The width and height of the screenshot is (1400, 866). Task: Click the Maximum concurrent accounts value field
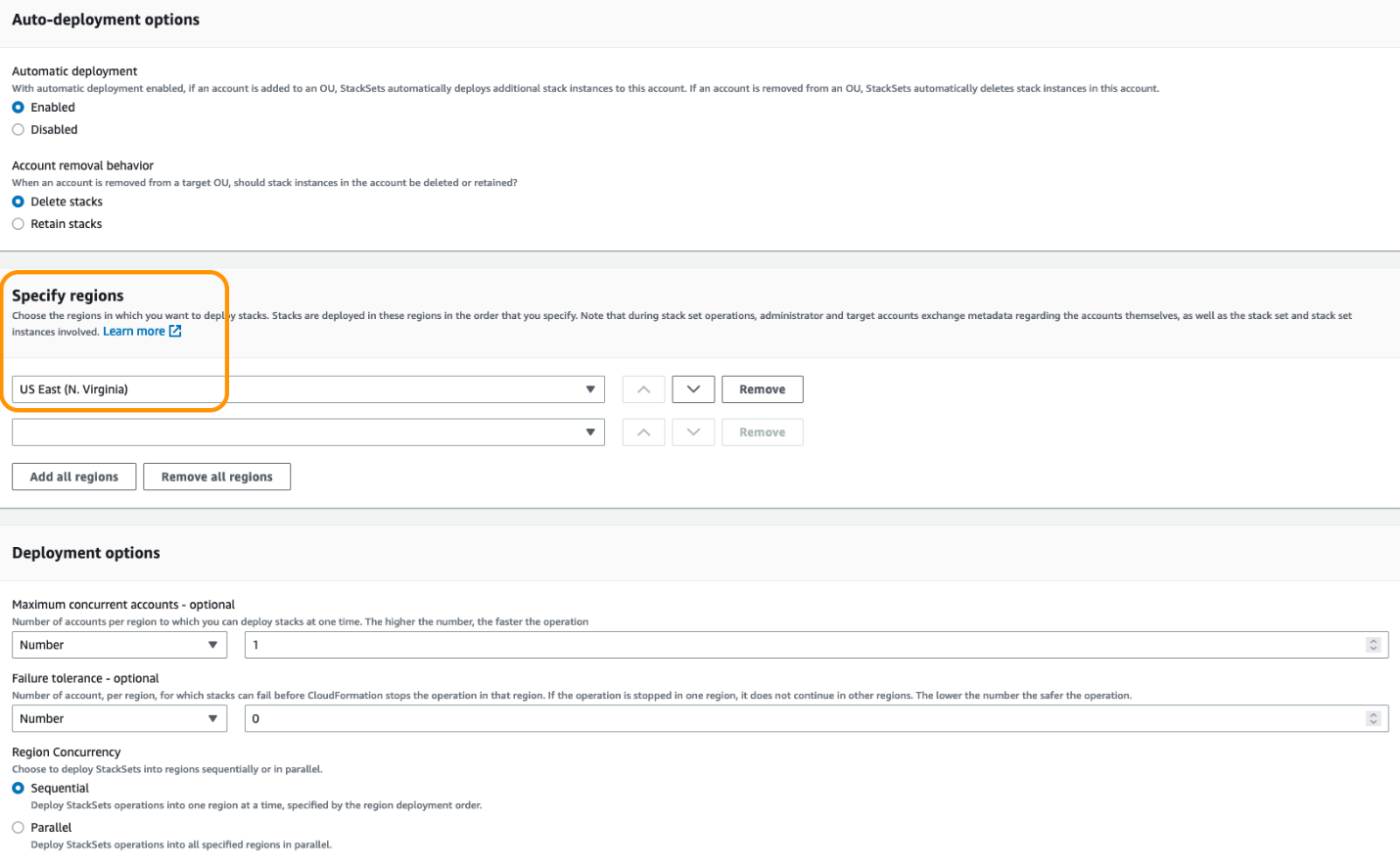[x=685, y=644]
